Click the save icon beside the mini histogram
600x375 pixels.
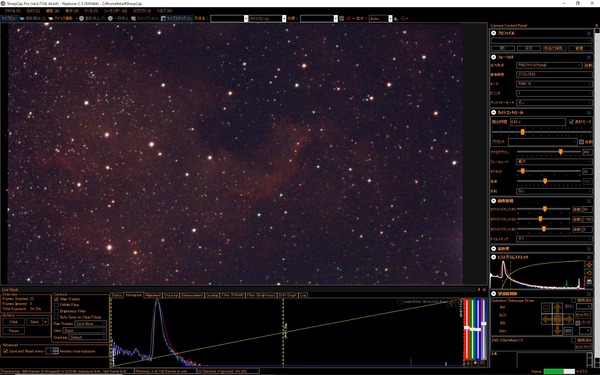589,282
